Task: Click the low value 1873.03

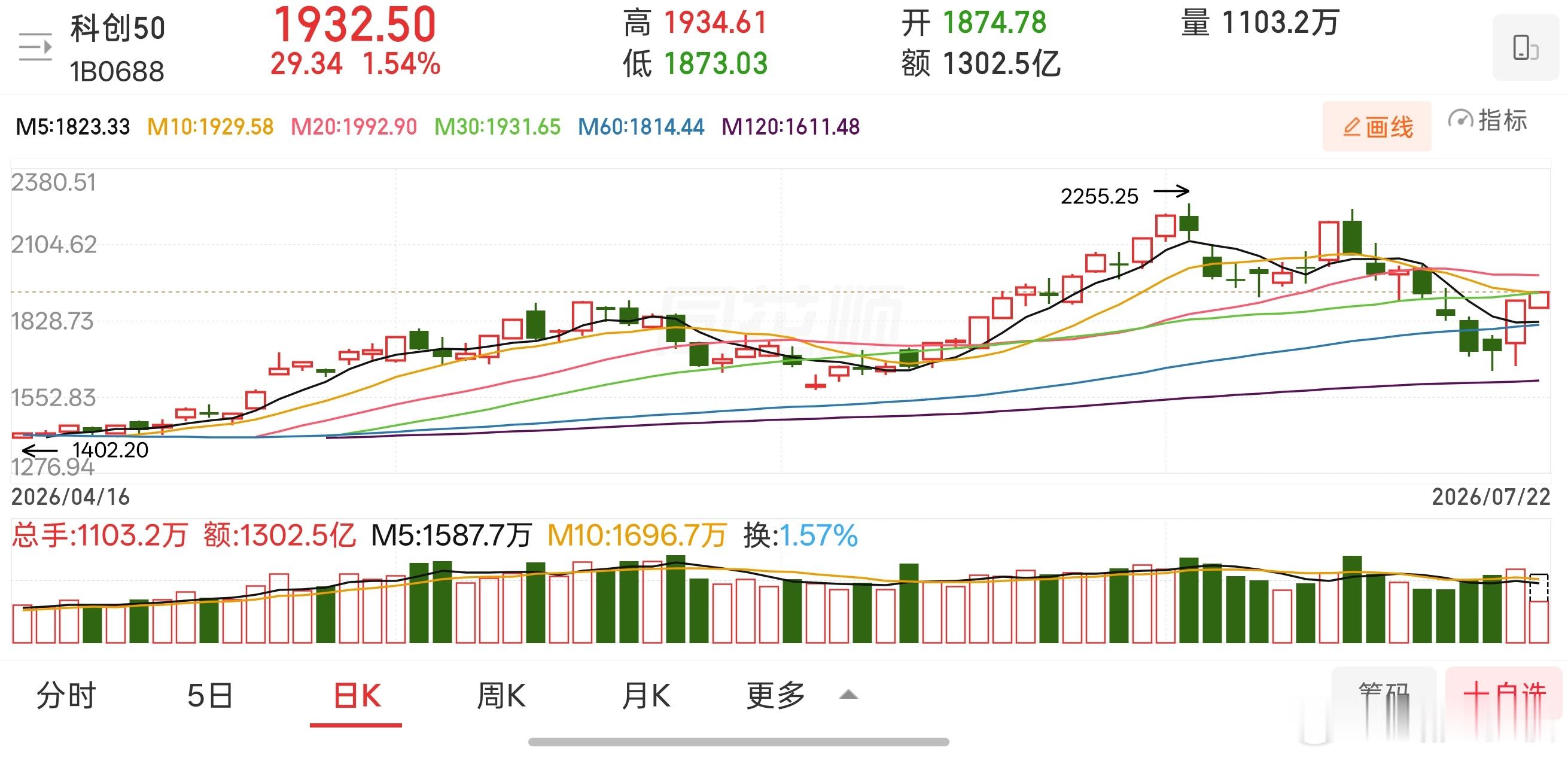Action: [x=716, y=64]
